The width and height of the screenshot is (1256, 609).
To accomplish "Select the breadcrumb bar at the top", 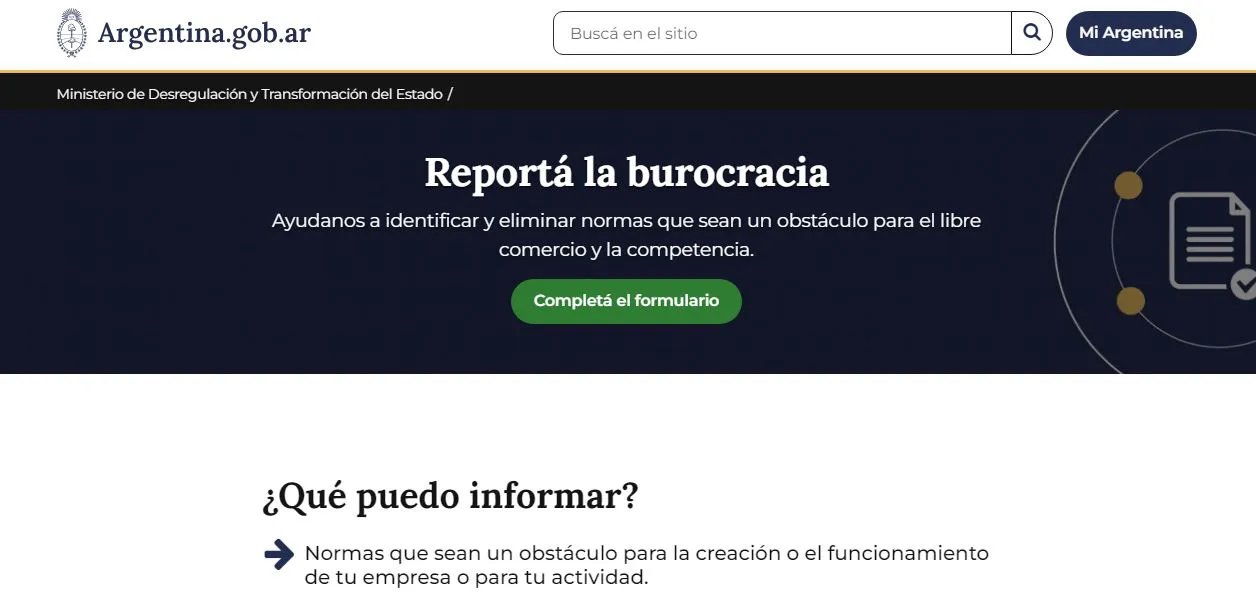I will pyautogui.click(x=628, y=93).
